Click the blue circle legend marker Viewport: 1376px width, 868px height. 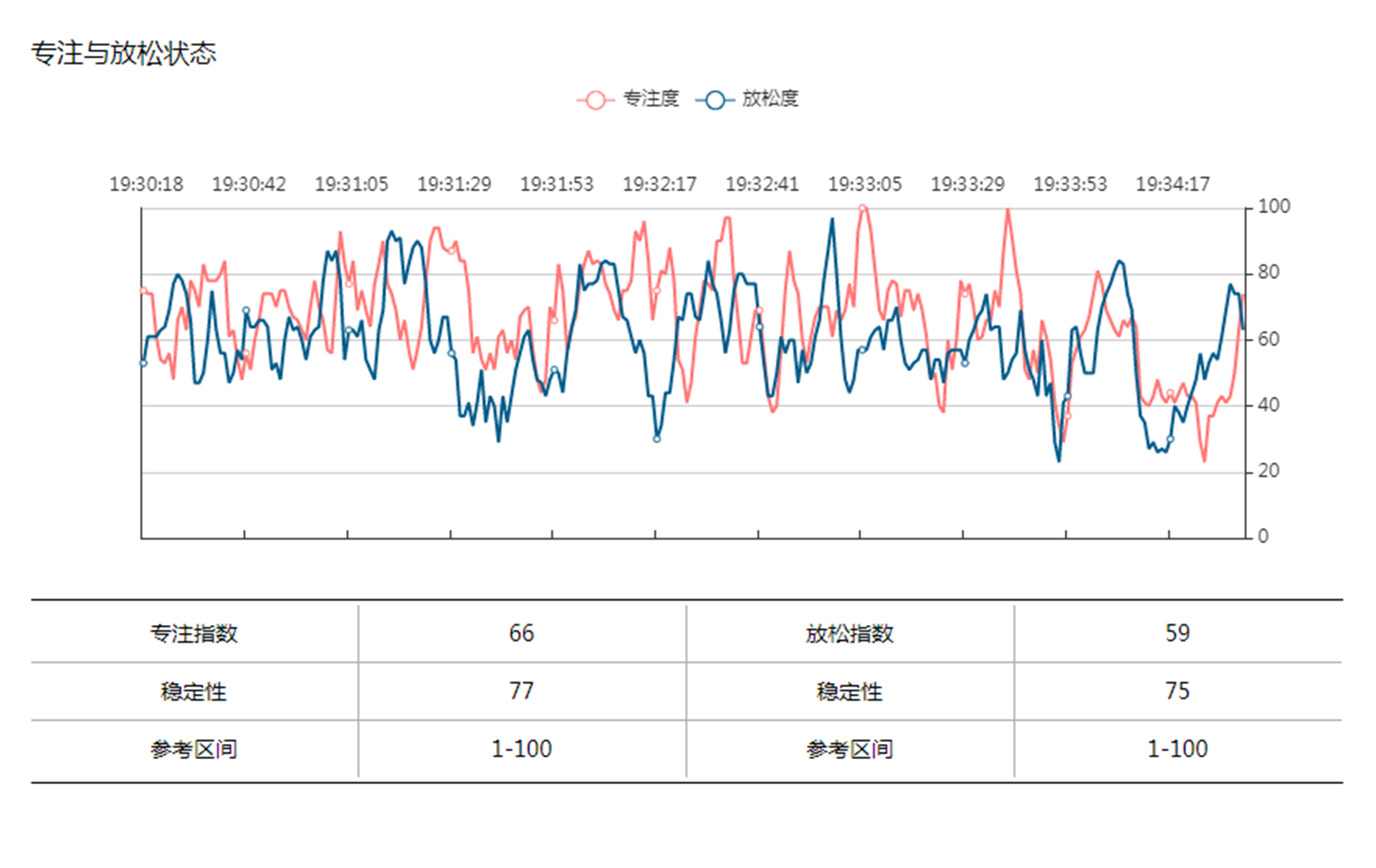coord(715,100)
